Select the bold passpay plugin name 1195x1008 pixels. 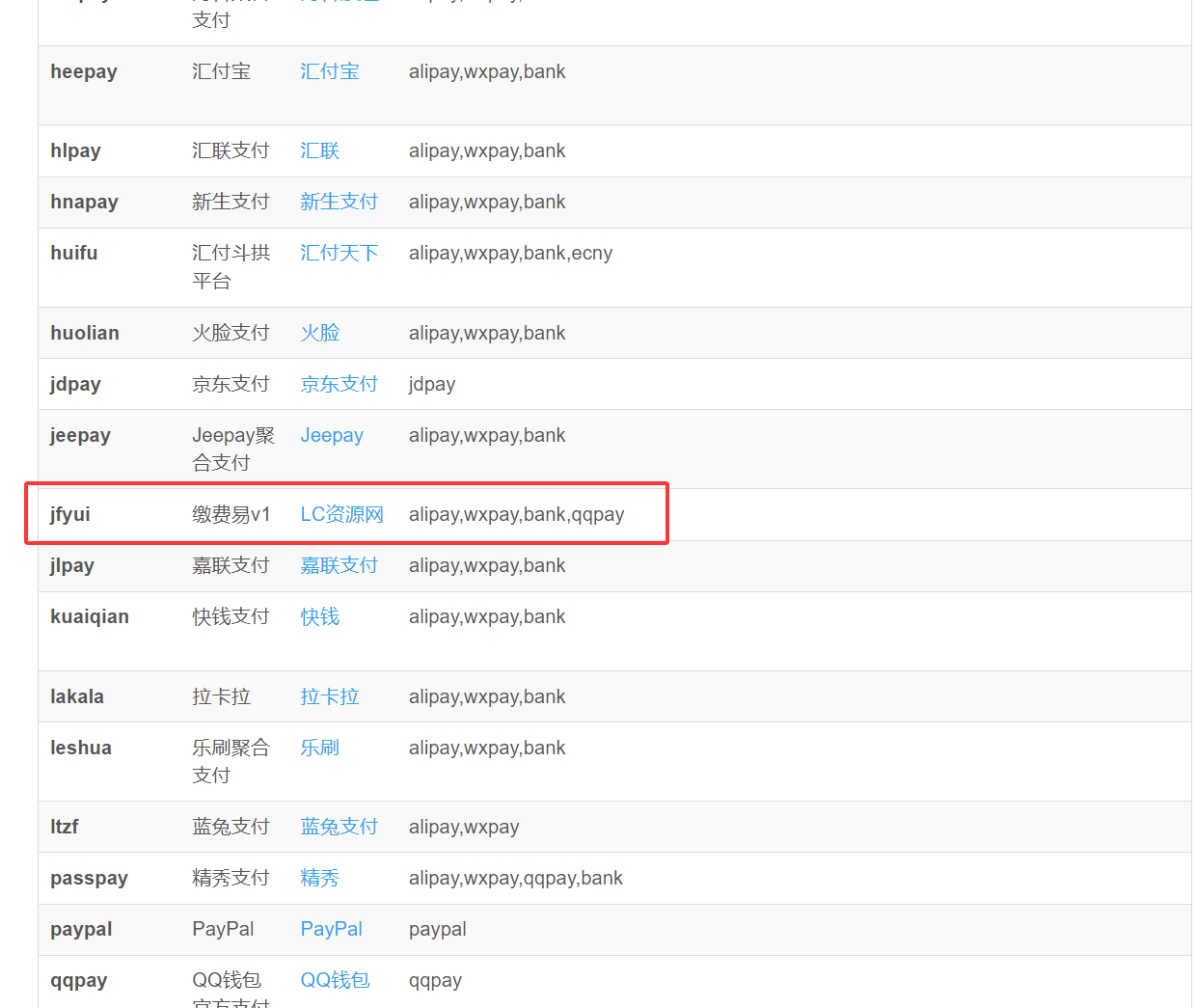(89, 878)
